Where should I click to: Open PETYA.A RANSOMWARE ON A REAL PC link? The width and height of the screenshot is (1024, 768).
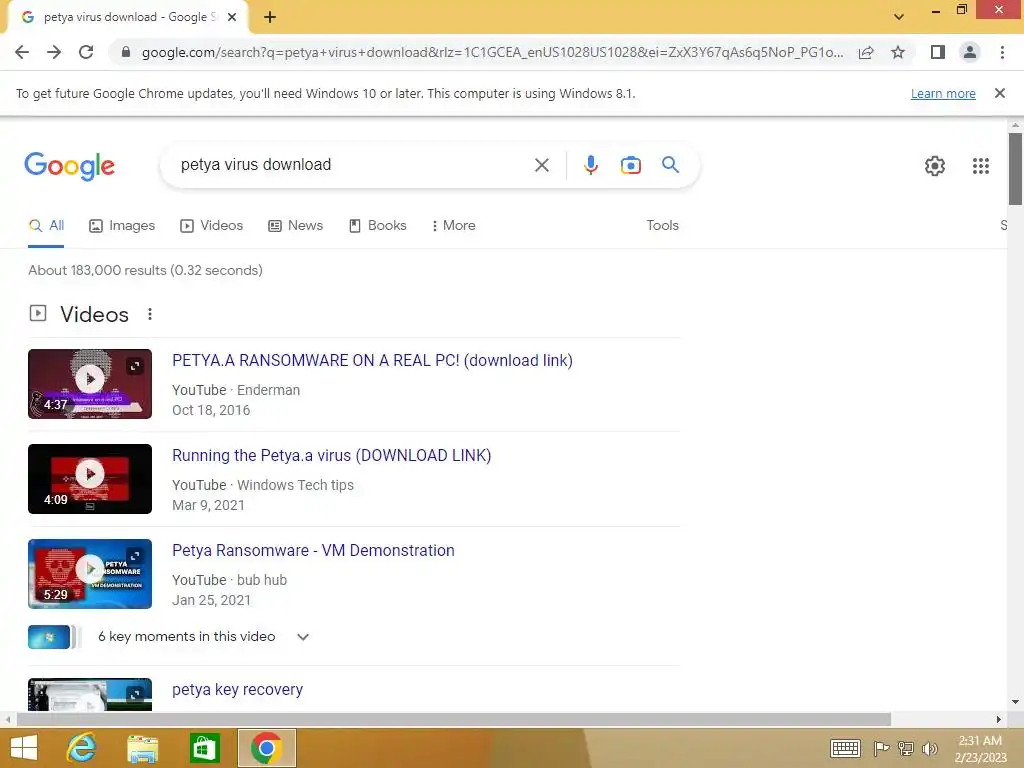(372, 360)
